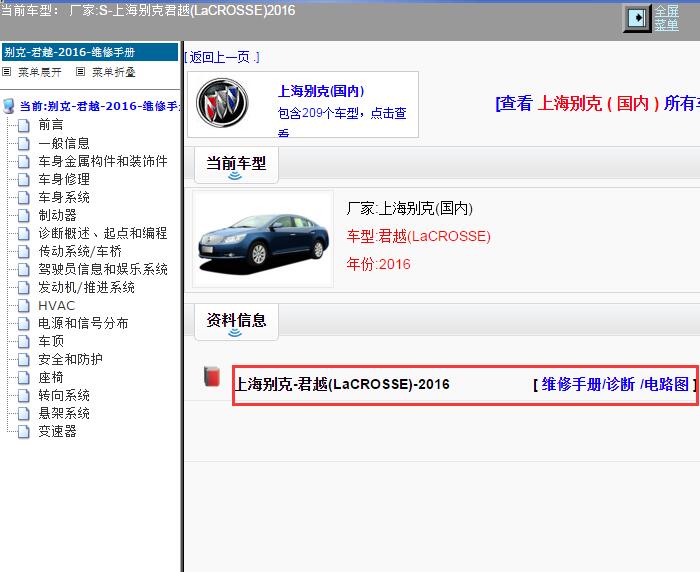Click the computer icon beside 当前:别克-君越-2016
Screen dimensions: 700x572
(x=8, y=106)
